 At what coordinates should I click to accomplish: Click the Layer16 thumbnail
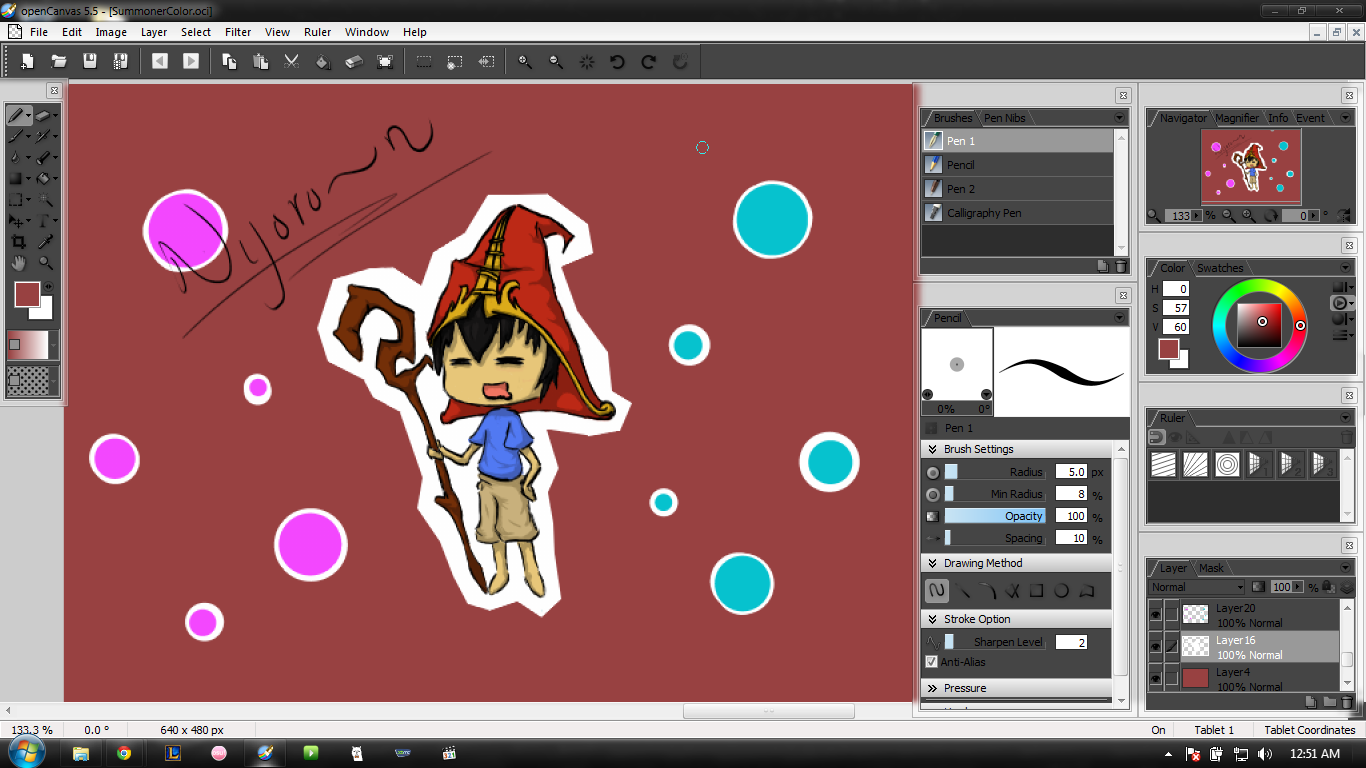(1196, 646)
